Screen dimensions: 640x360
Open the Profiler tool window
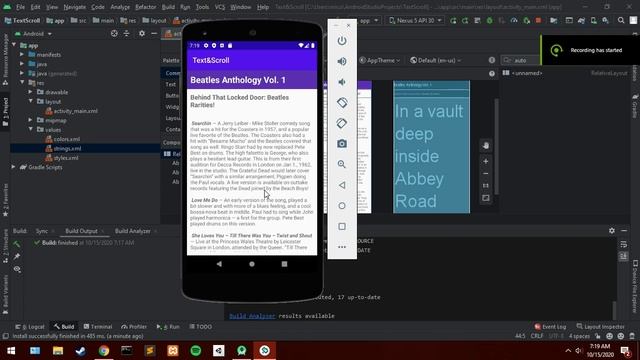click(134, 327)
